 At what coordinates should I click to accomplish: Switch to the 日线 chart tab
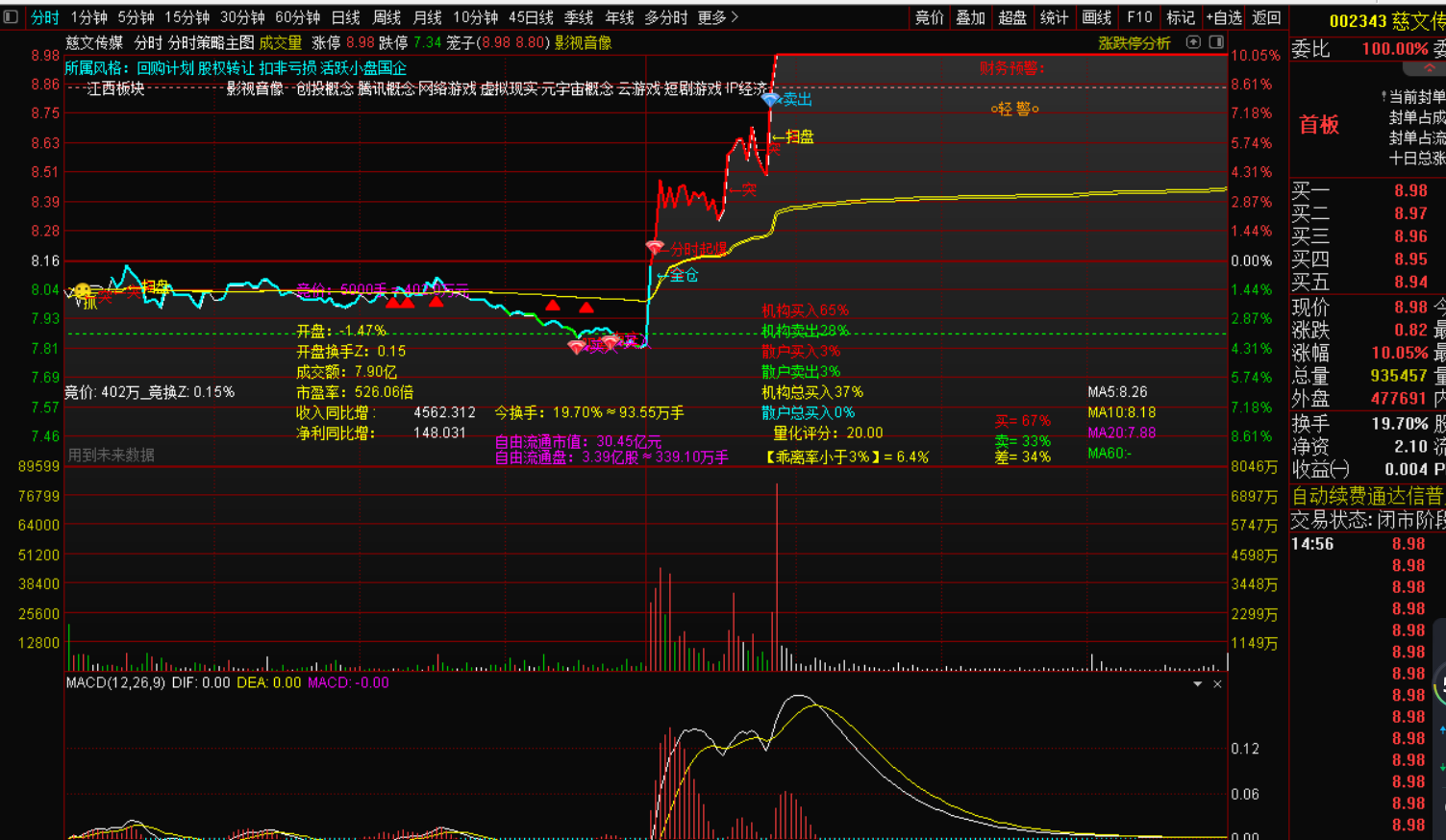tap(345, 17)
